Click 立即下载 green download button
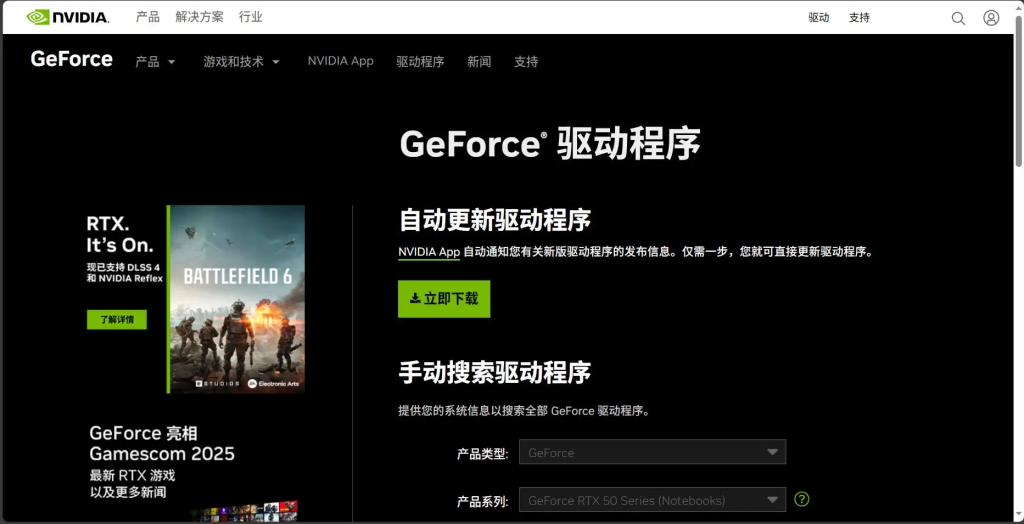This screenshot has height=524, width=1024. coord(444,298)
